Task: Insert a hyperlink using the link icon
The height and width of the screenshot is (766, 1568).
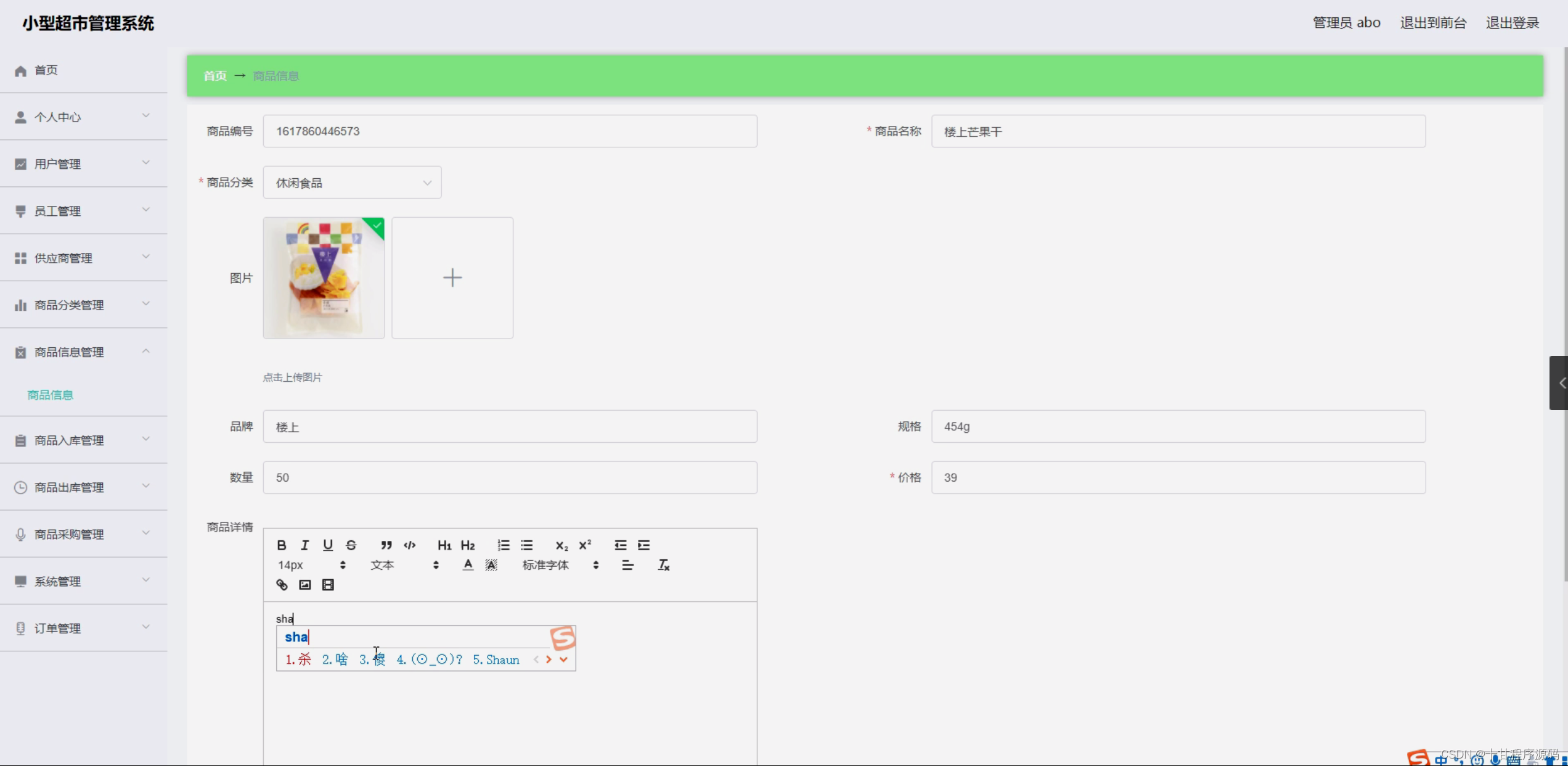Action: tap(282, 585)
